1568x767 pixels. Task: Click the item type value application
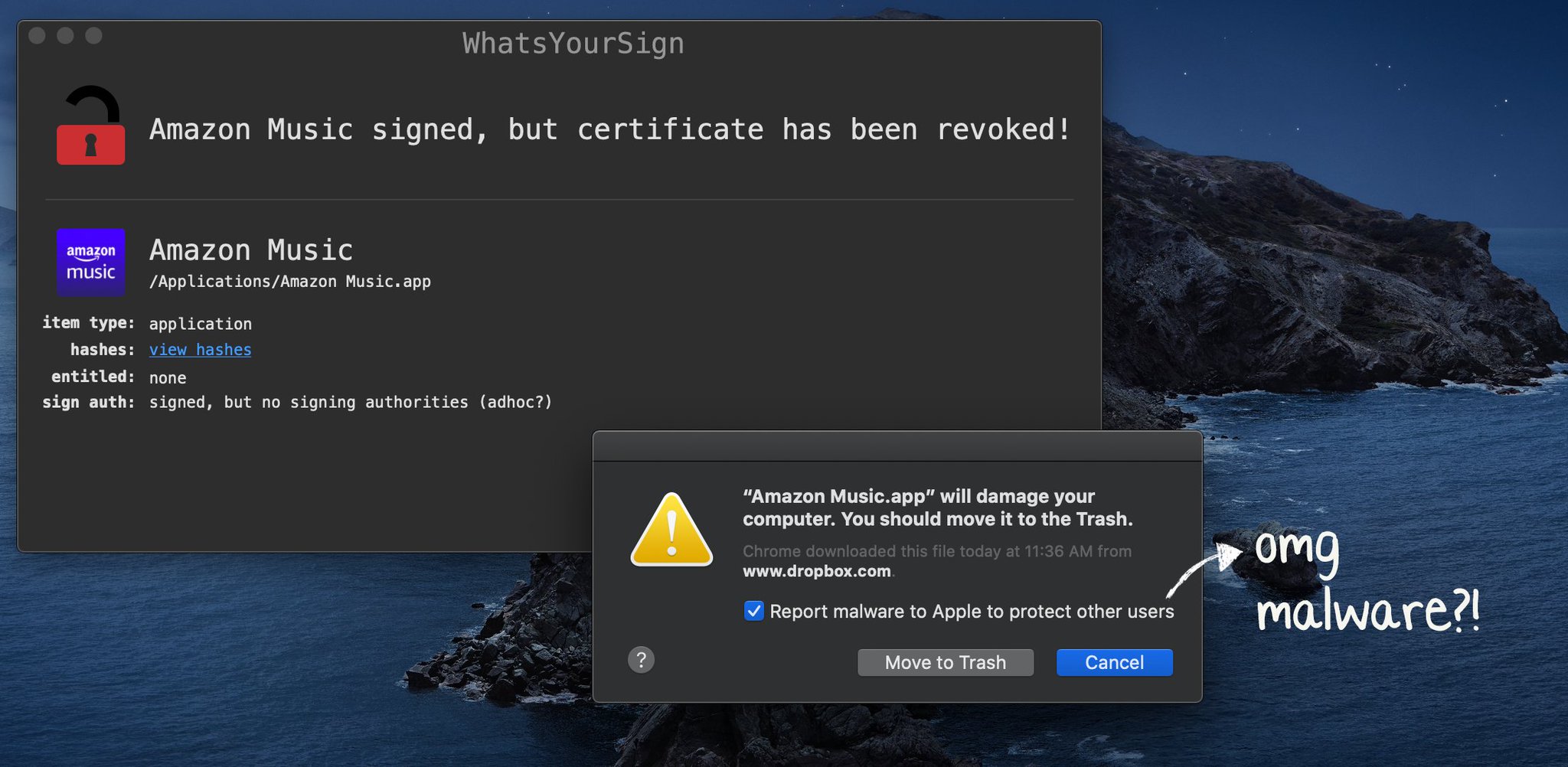coord(200,324)
